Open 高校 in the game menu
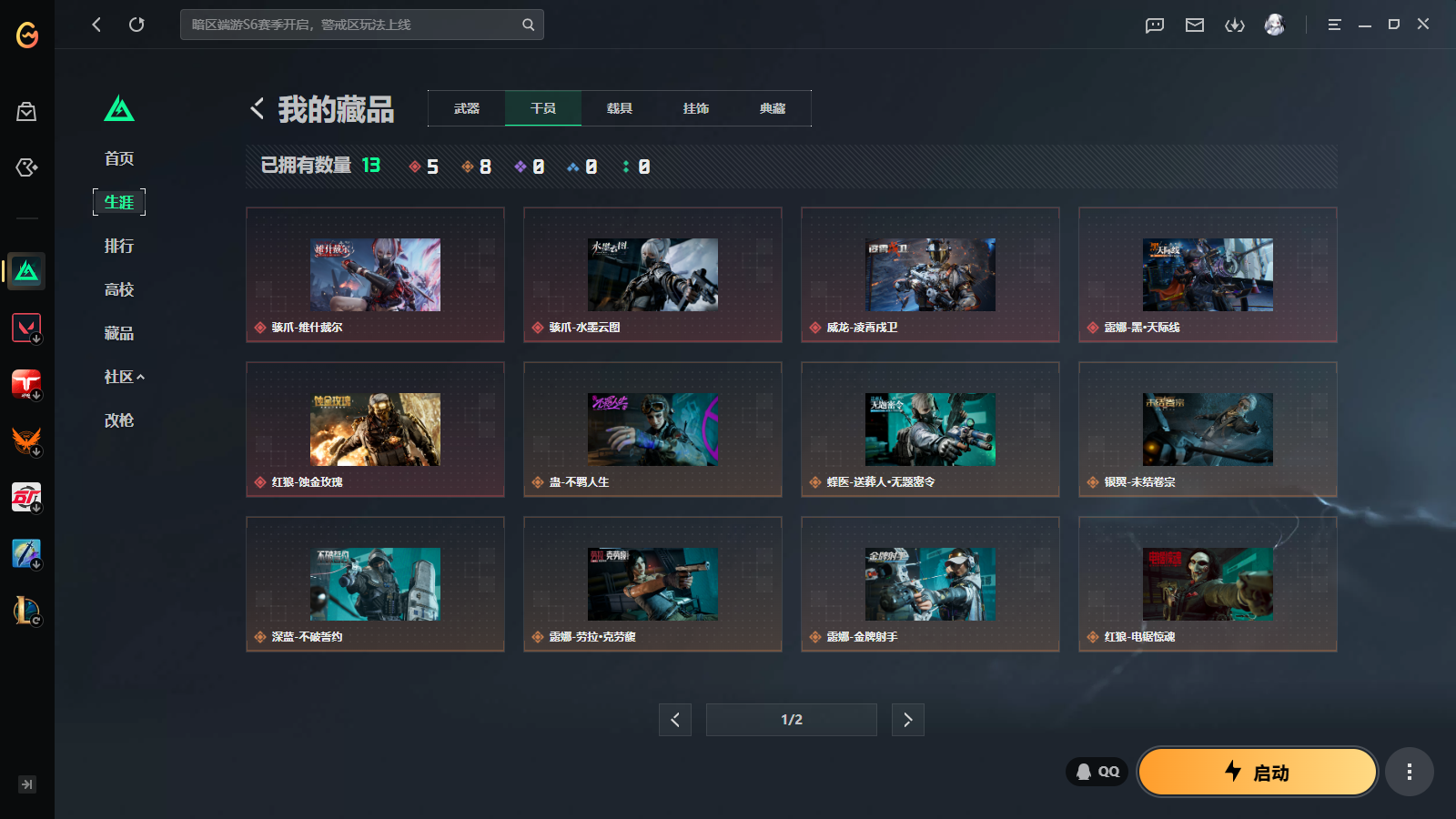This screenshot has width=1456, height=819. pos(119,289)
